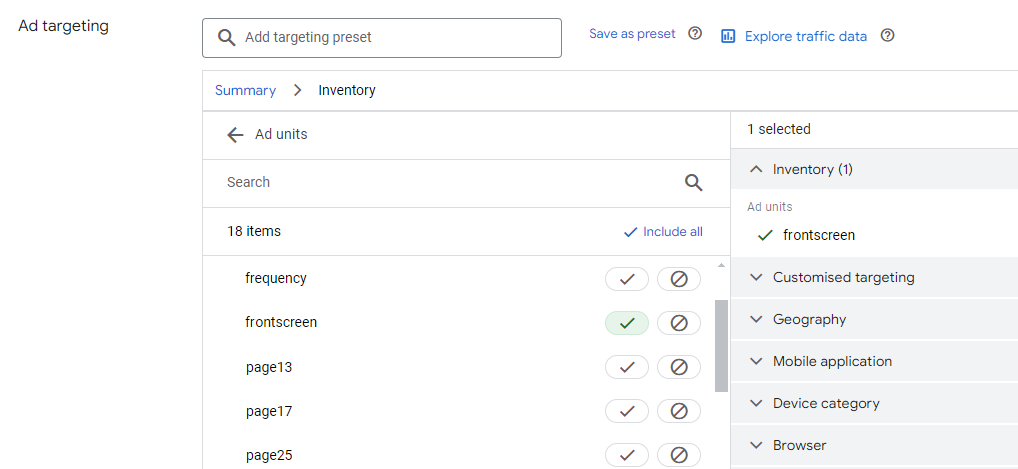1018x469 pixels.
Task: Open help icon beside Explore traffic data
Action: pos(887,35)
